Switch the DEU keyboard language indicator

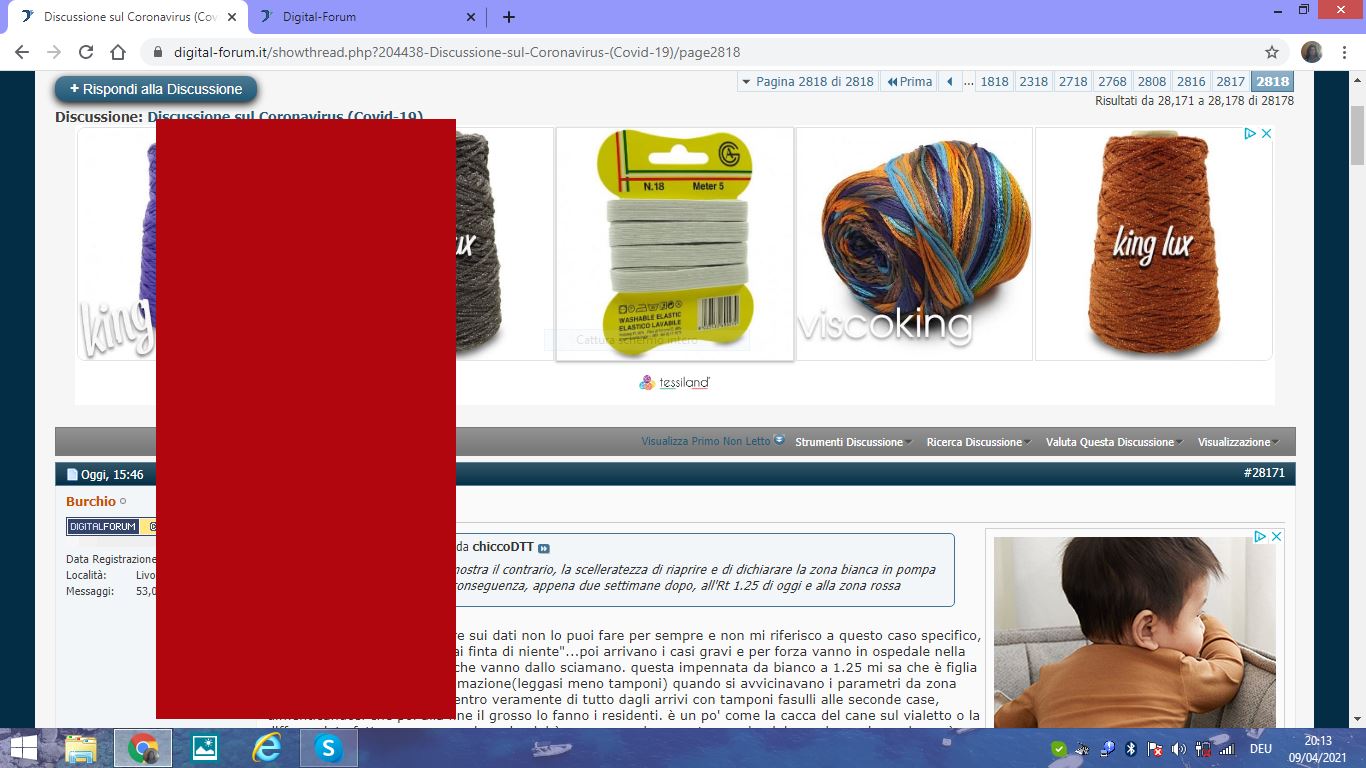[x=1261, y=748]
